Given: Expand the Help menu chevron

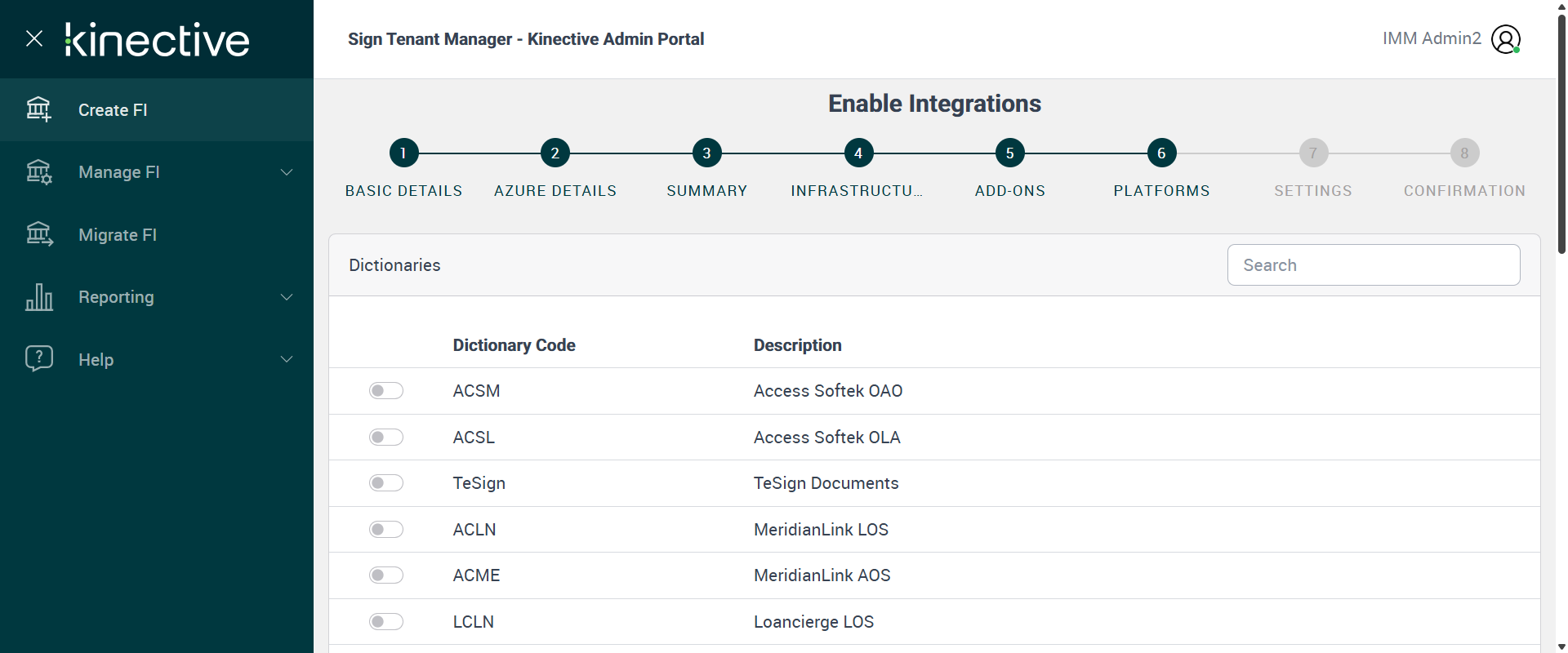Looking at the screenshot, I should (x=287, y=359).
